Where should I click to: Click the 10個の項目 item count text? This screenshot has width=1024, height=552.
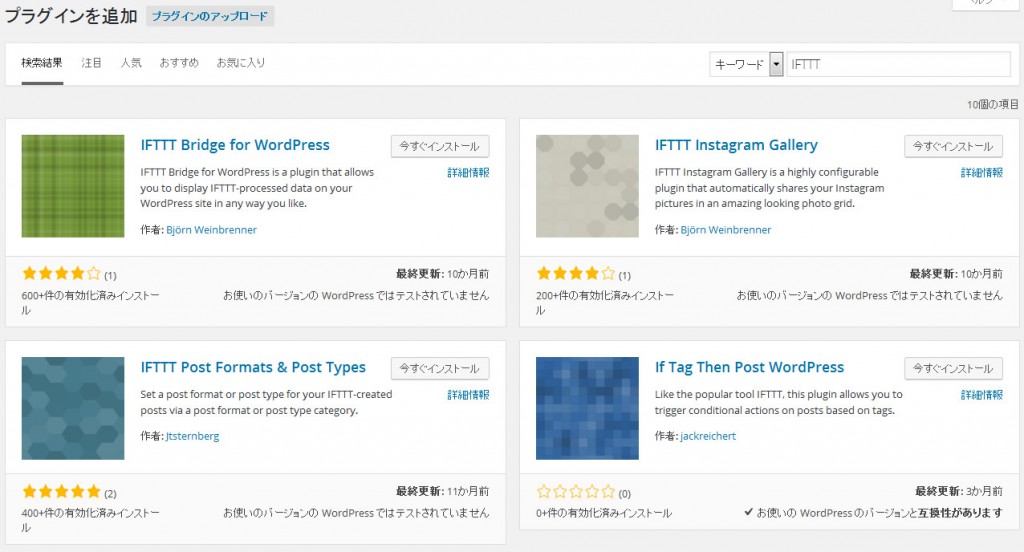(x=992, y=105)
